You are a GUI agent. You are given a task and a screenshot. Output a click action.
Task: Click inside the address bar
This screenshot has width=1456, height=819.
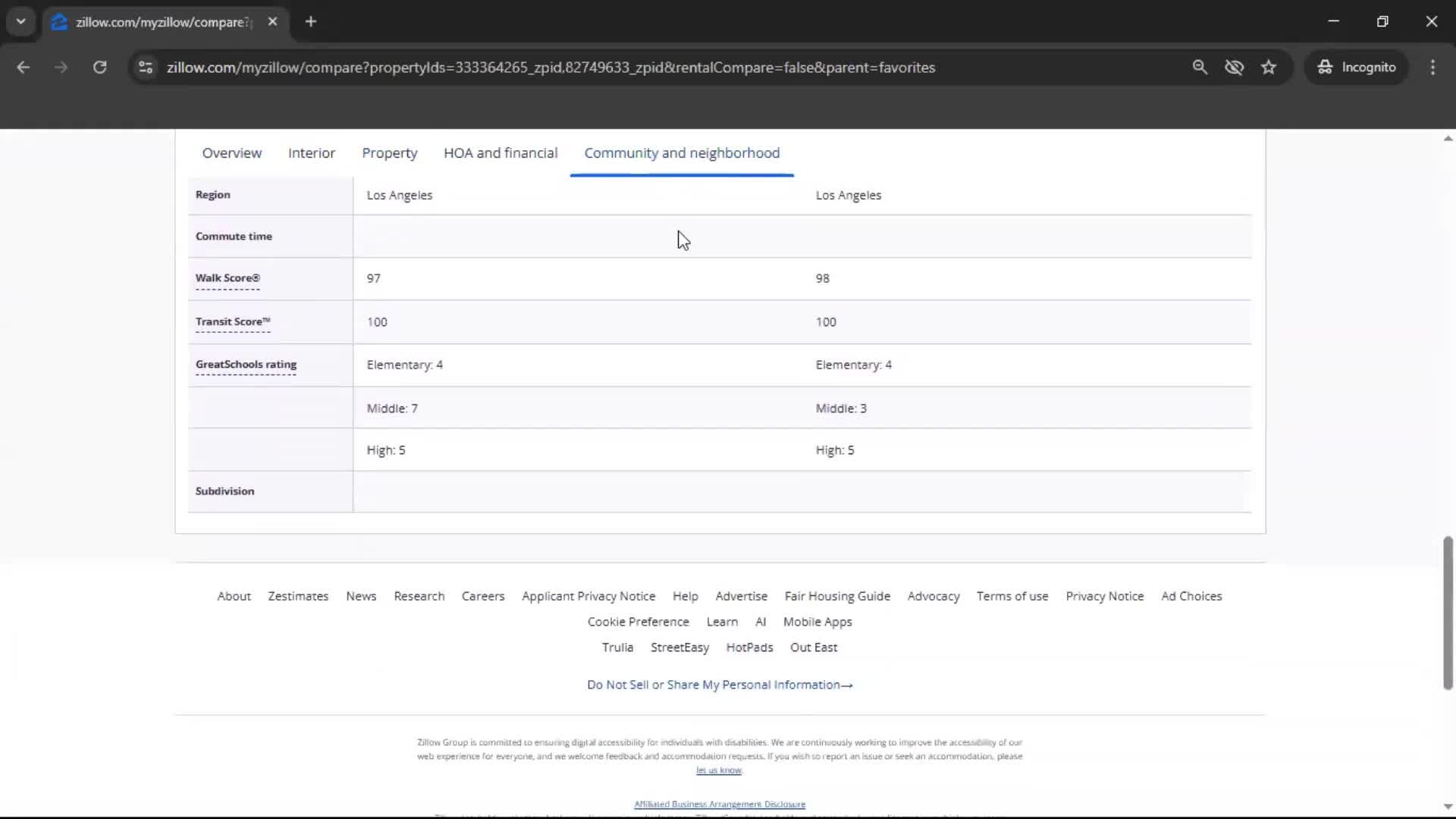click(x=550, y=67)
